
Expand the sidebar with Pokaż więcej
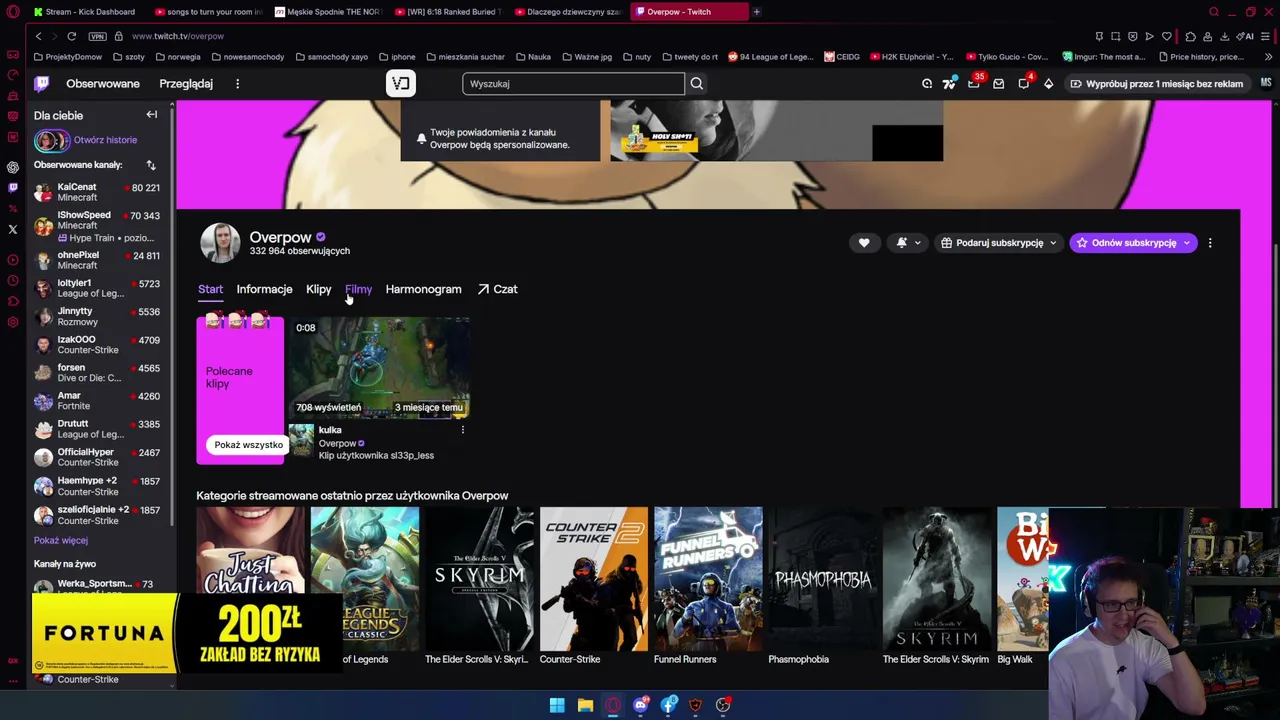click(x=61, y=541)
